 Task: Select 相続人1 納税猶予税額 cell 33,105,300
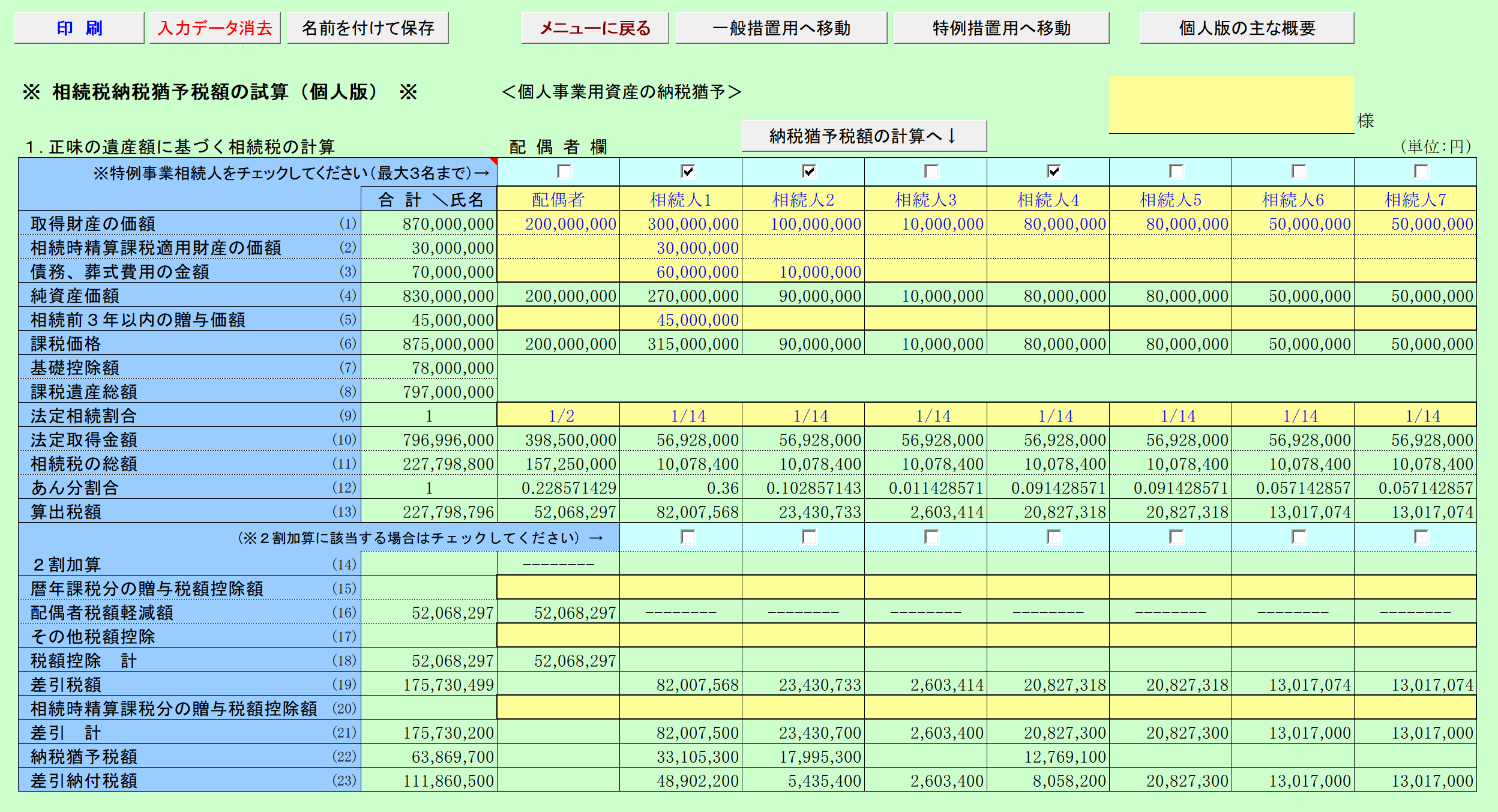point(681,756)
